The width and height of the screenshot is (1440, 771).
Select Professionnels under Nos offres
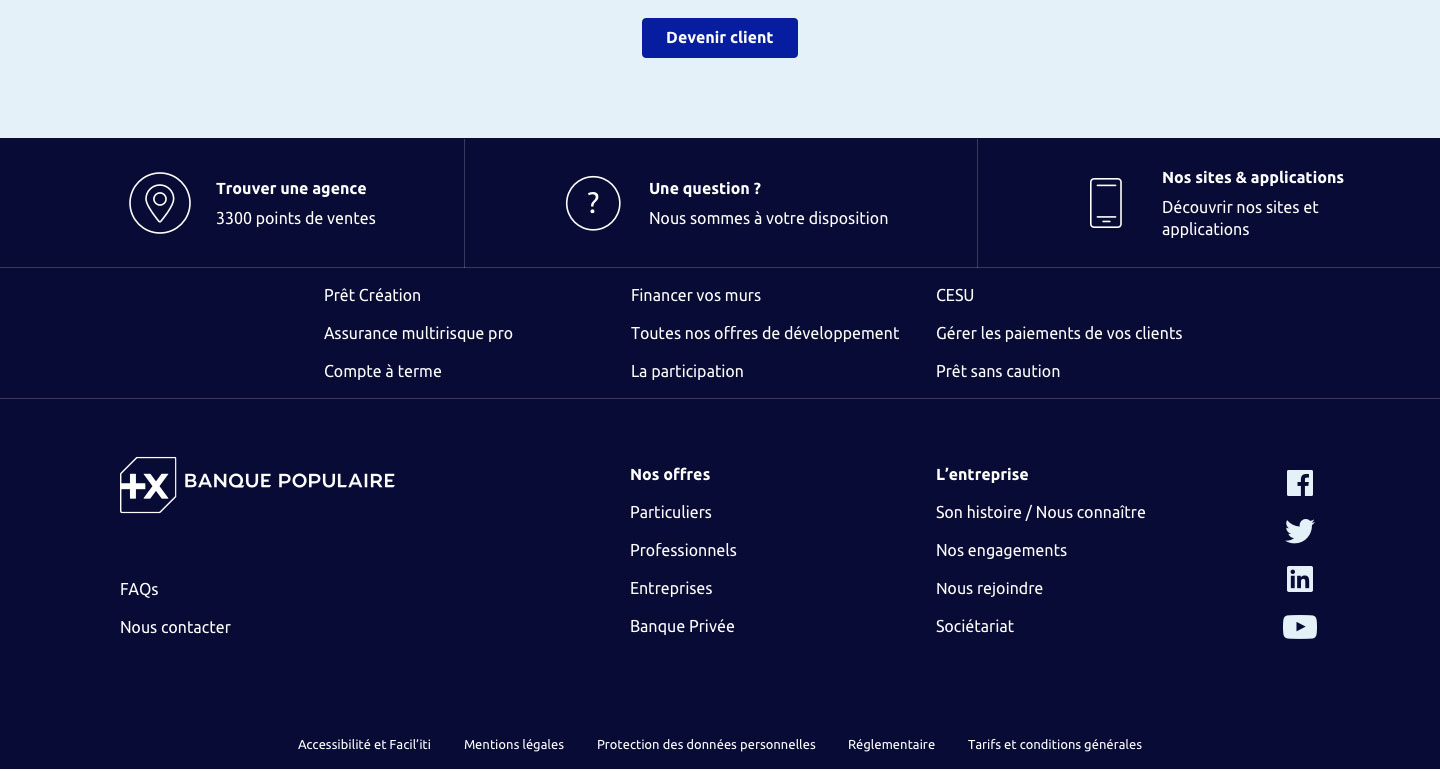pos(683,551)
